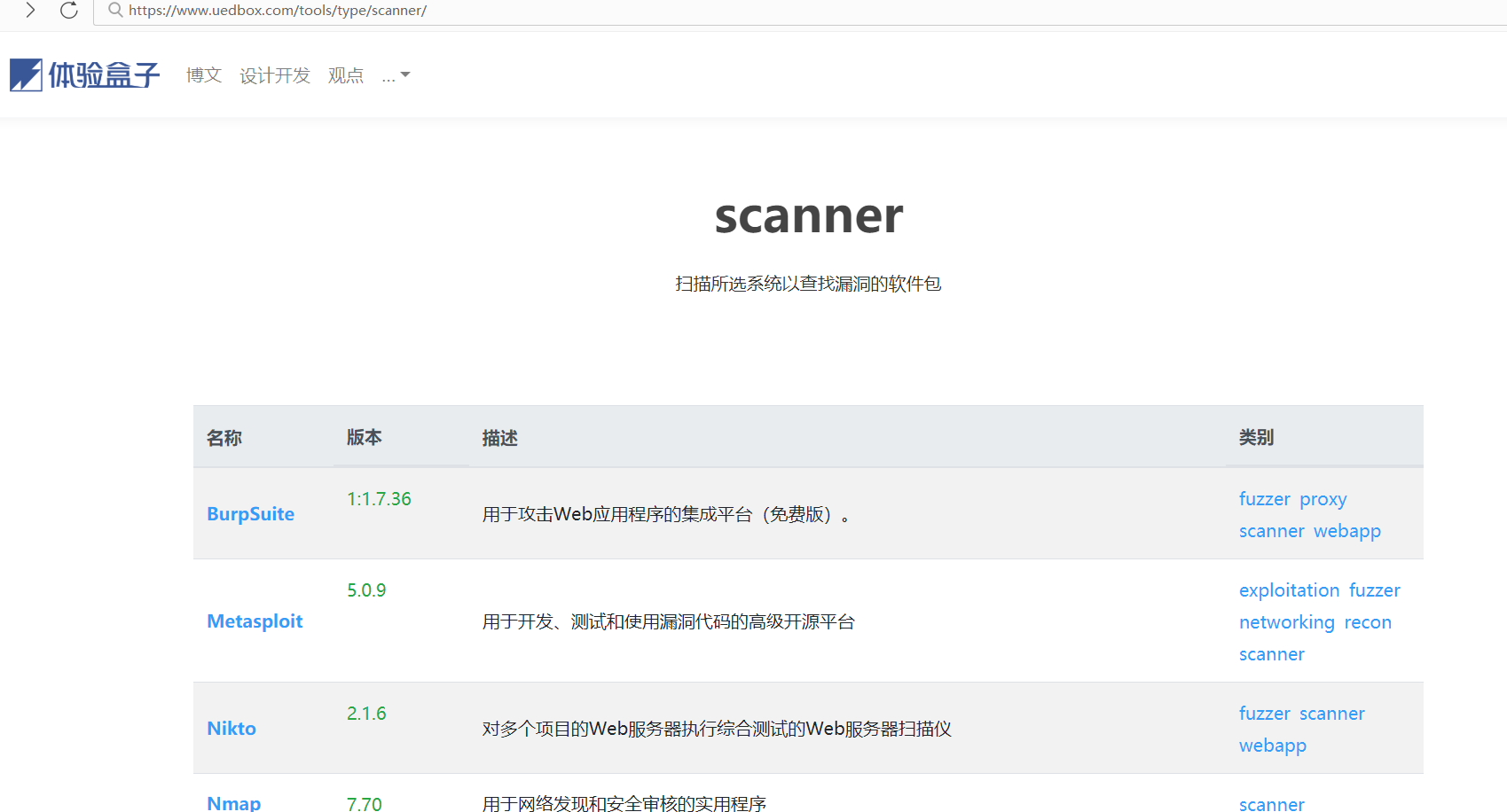The image size is (1507, 812).
Task: Sort table by 名称 column header
Action: tap(224, 438)
